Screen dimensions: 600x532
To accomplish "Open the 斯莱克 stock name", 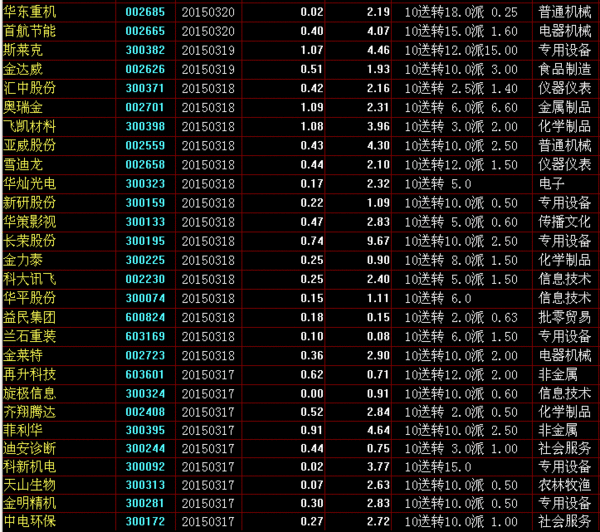I will pyautogui.click(x=24, y=50).
